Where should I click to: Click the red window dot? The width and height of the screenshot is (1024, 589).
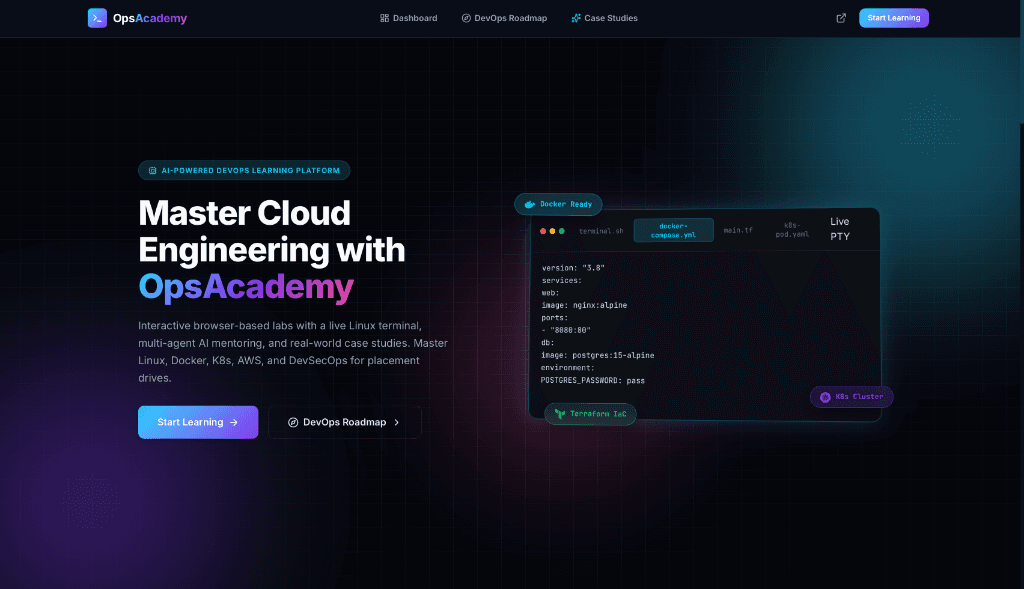point(543,231)
